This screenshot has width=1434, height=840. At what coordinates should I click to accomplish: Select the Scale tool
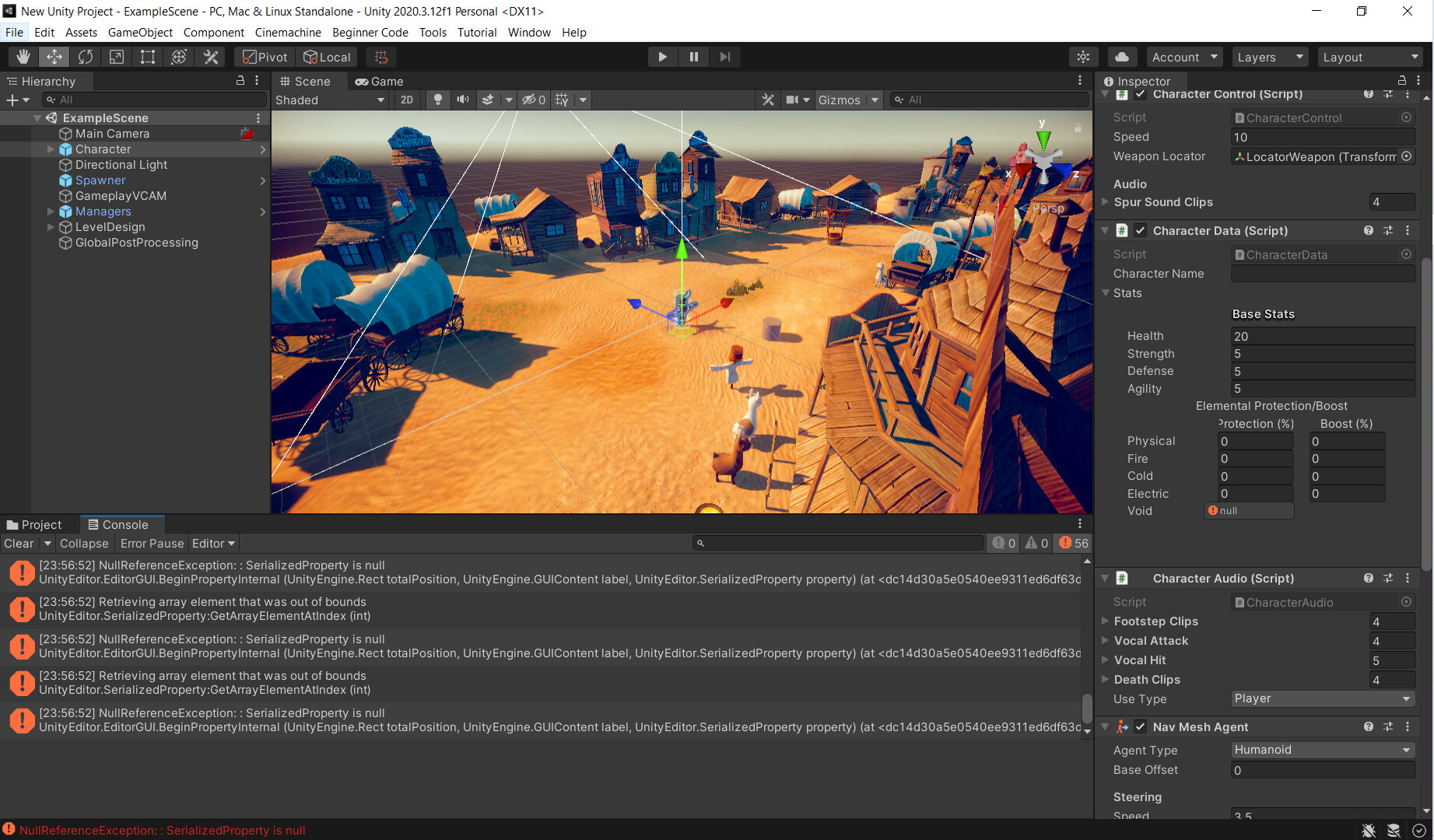117,57
